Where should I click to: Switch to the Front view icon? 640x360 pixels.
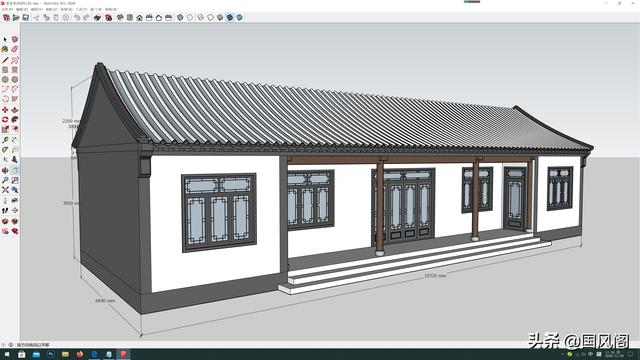pos(140,18)
